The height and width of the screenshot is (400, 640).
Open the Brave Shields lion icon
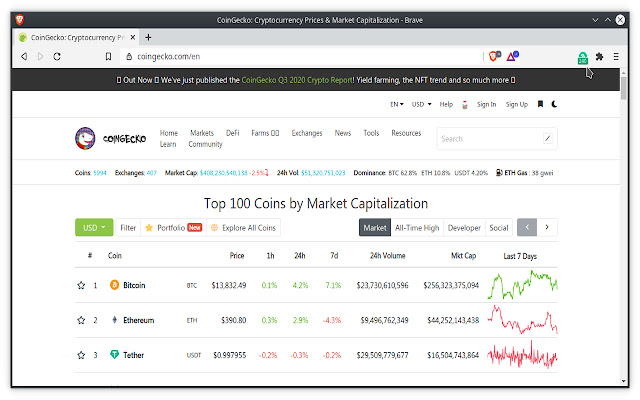point(494,56)
